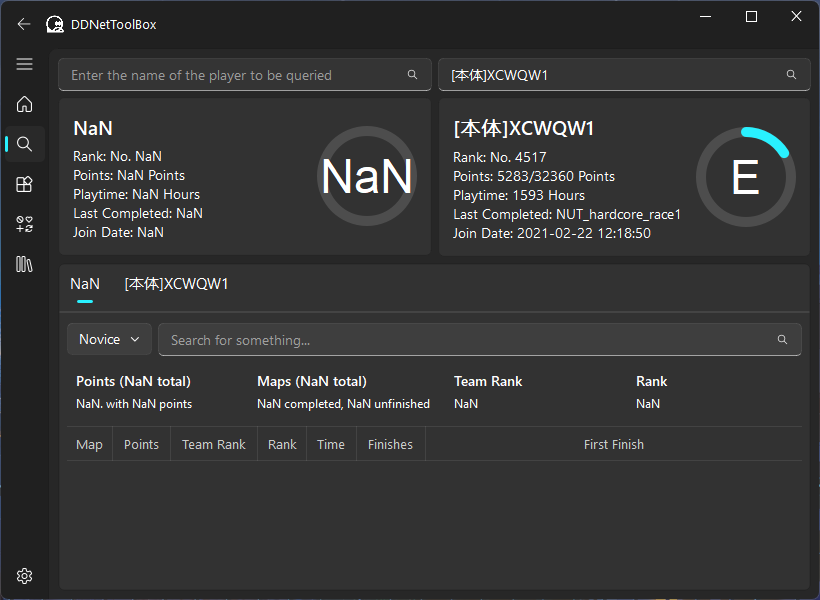Click the DDNetToolBox app logo

click(x=55, y=24)
